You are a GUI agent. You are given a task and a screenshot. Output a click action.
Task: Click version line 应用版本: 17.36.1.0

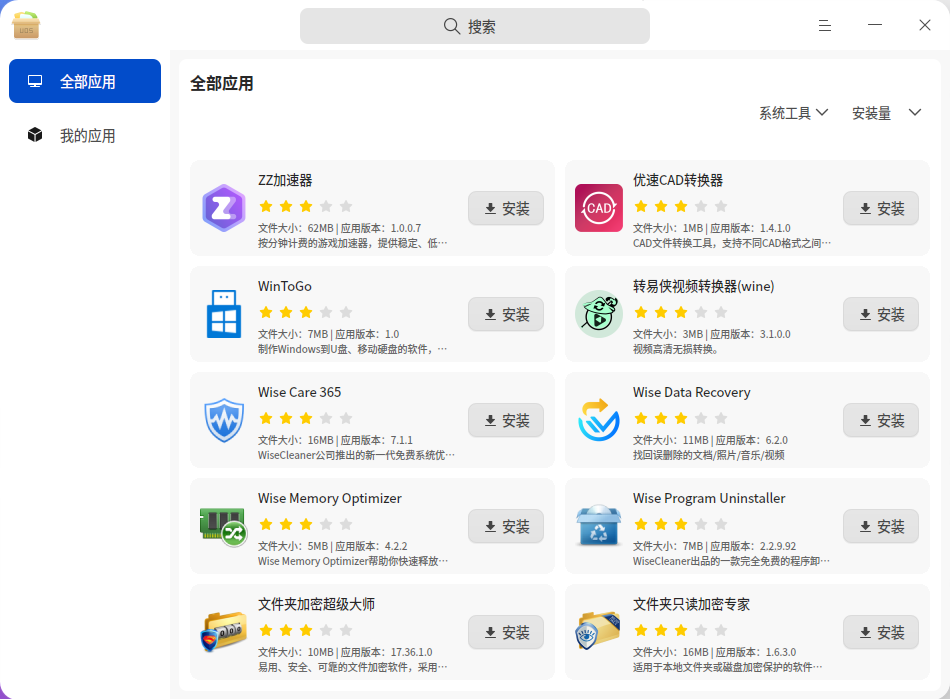(345, 652)
